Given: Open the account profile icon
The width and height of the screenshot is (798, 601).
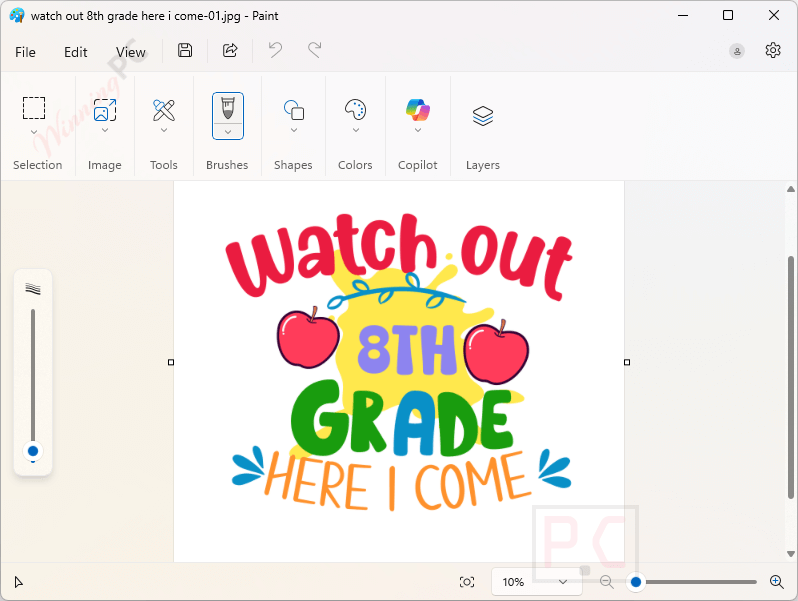Looking at the screenshot, I should (737, 51).
